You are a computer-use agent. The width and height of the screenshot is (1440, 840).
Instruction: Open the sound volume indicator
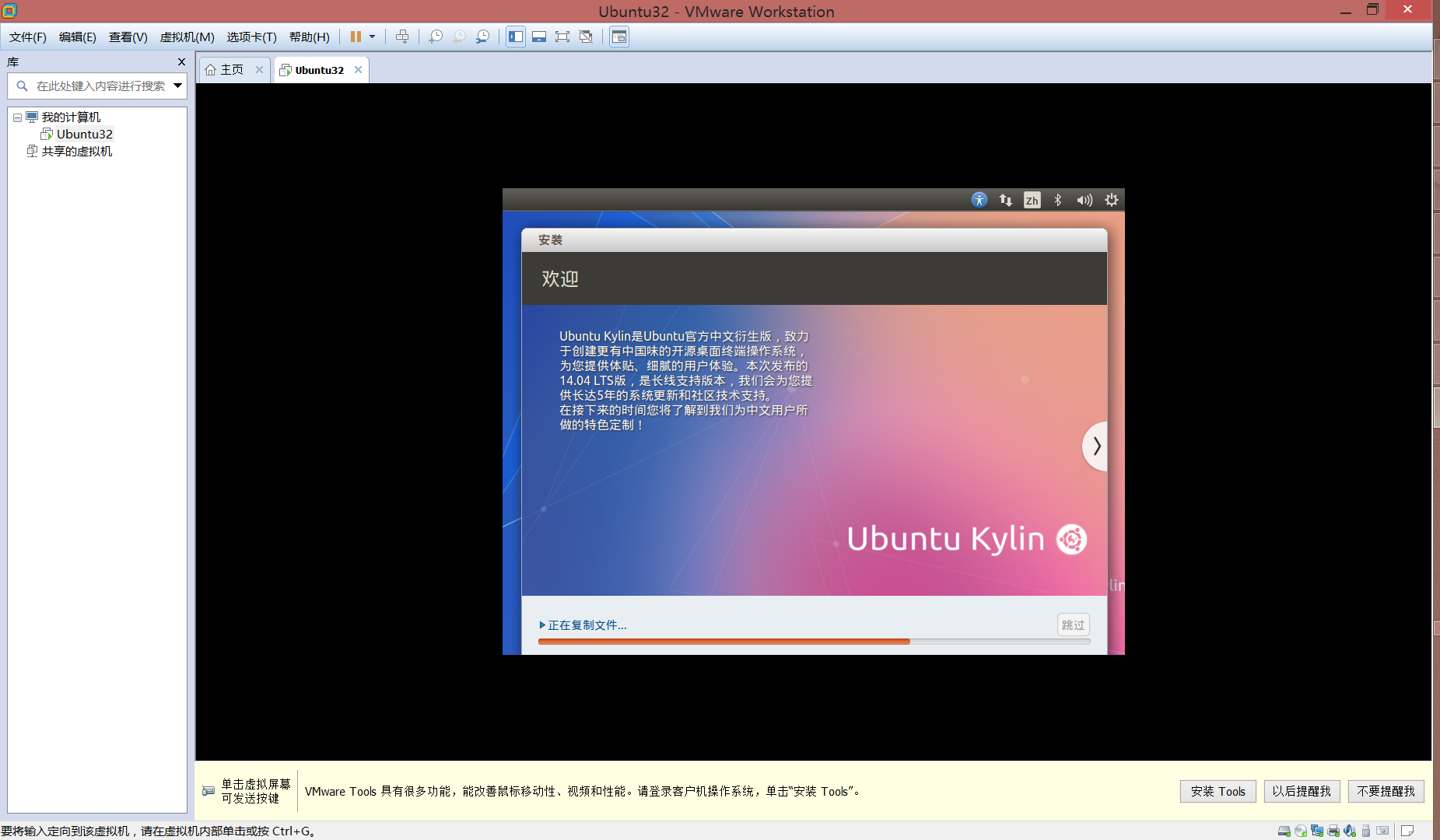[x=1084, y=200]
